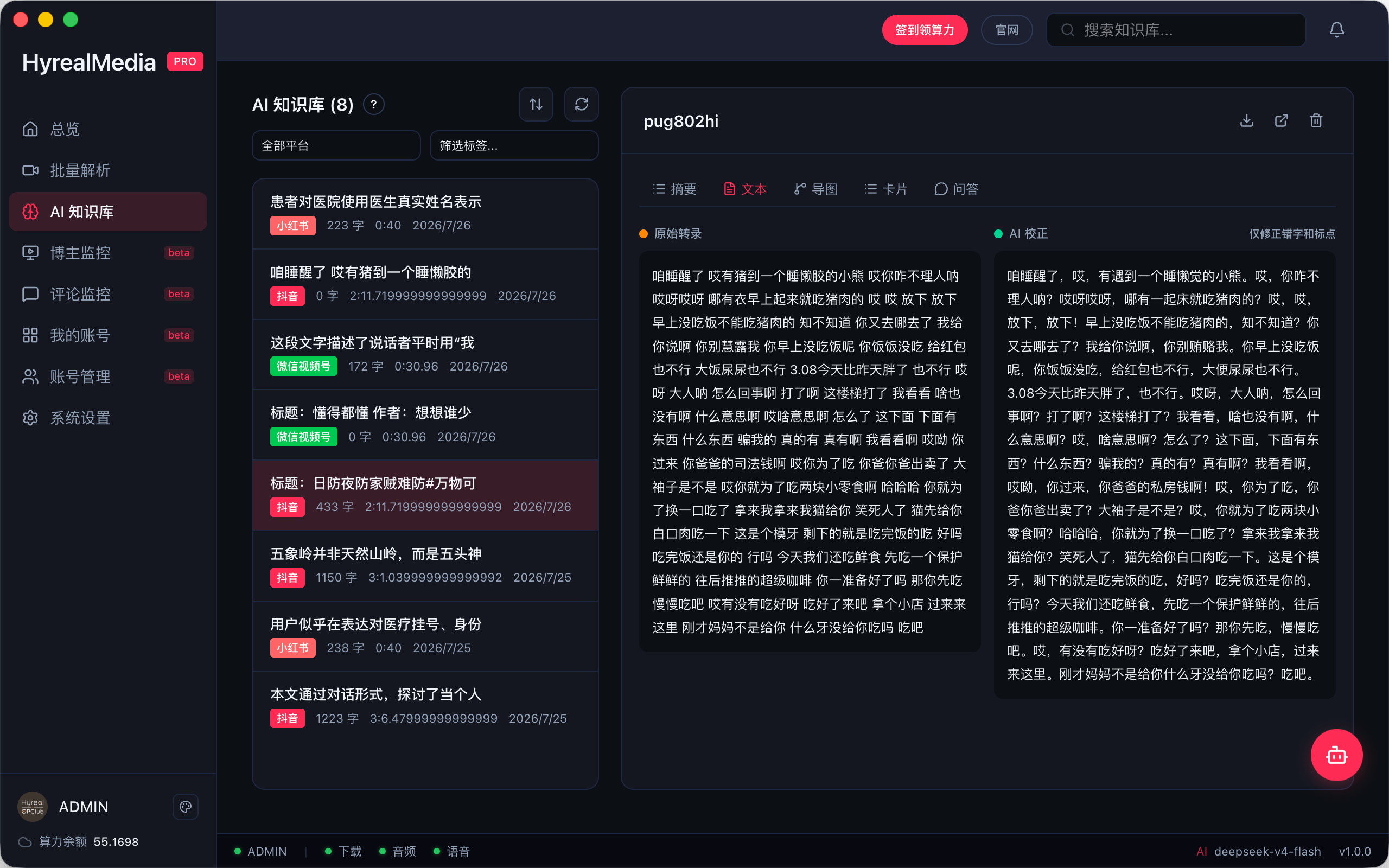Click the 仅修正错字和标点 label
The width and height of the screenshot is (1389, 868).
point(1292,234)
